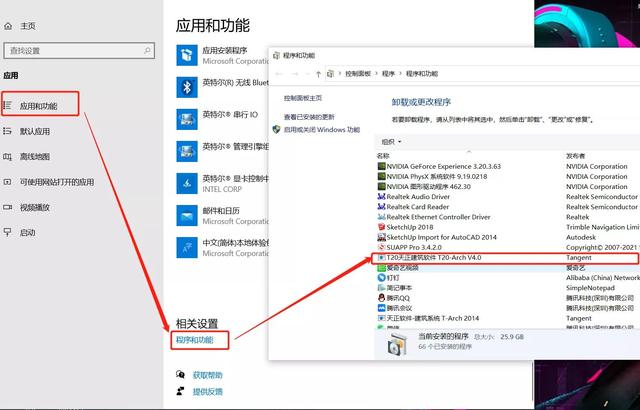This screenshot has width=640, height=410.
Task: Select NVIDIA GeForce Experience 3.20.3.63 row
Action: [x=508, y=166]
